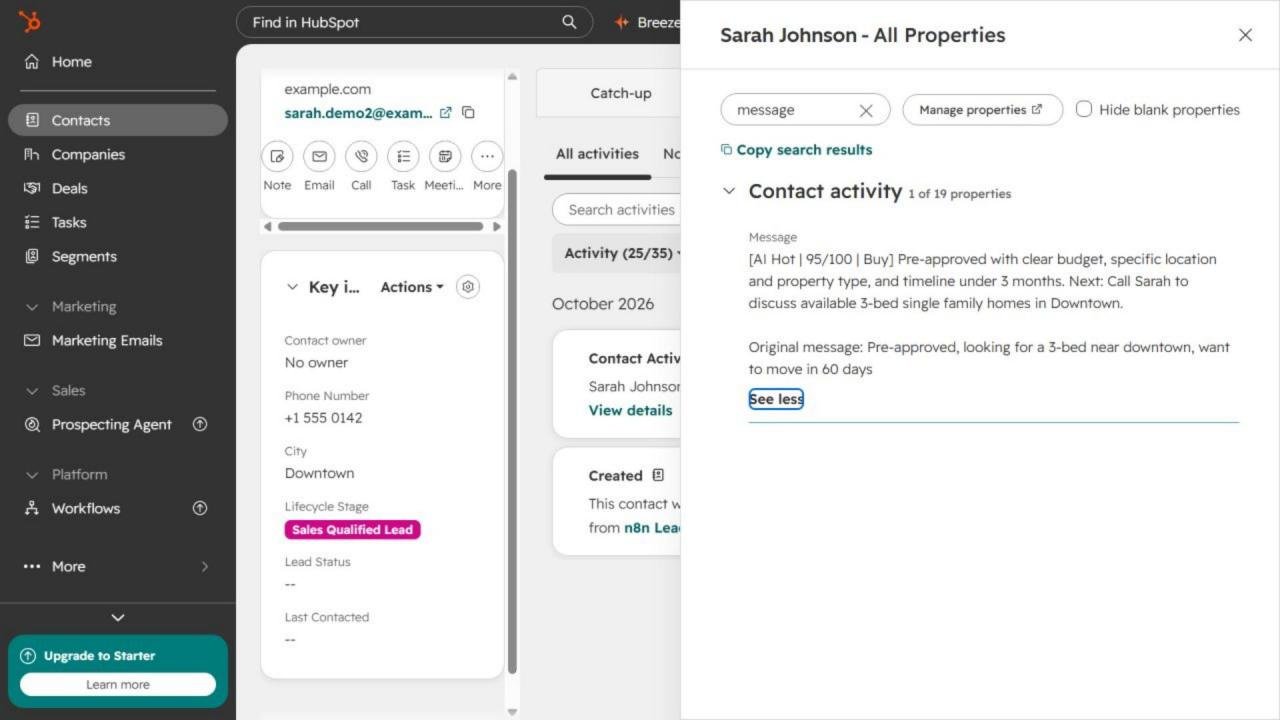
Task: Click the Email action icon
Action: click(319, 157)
